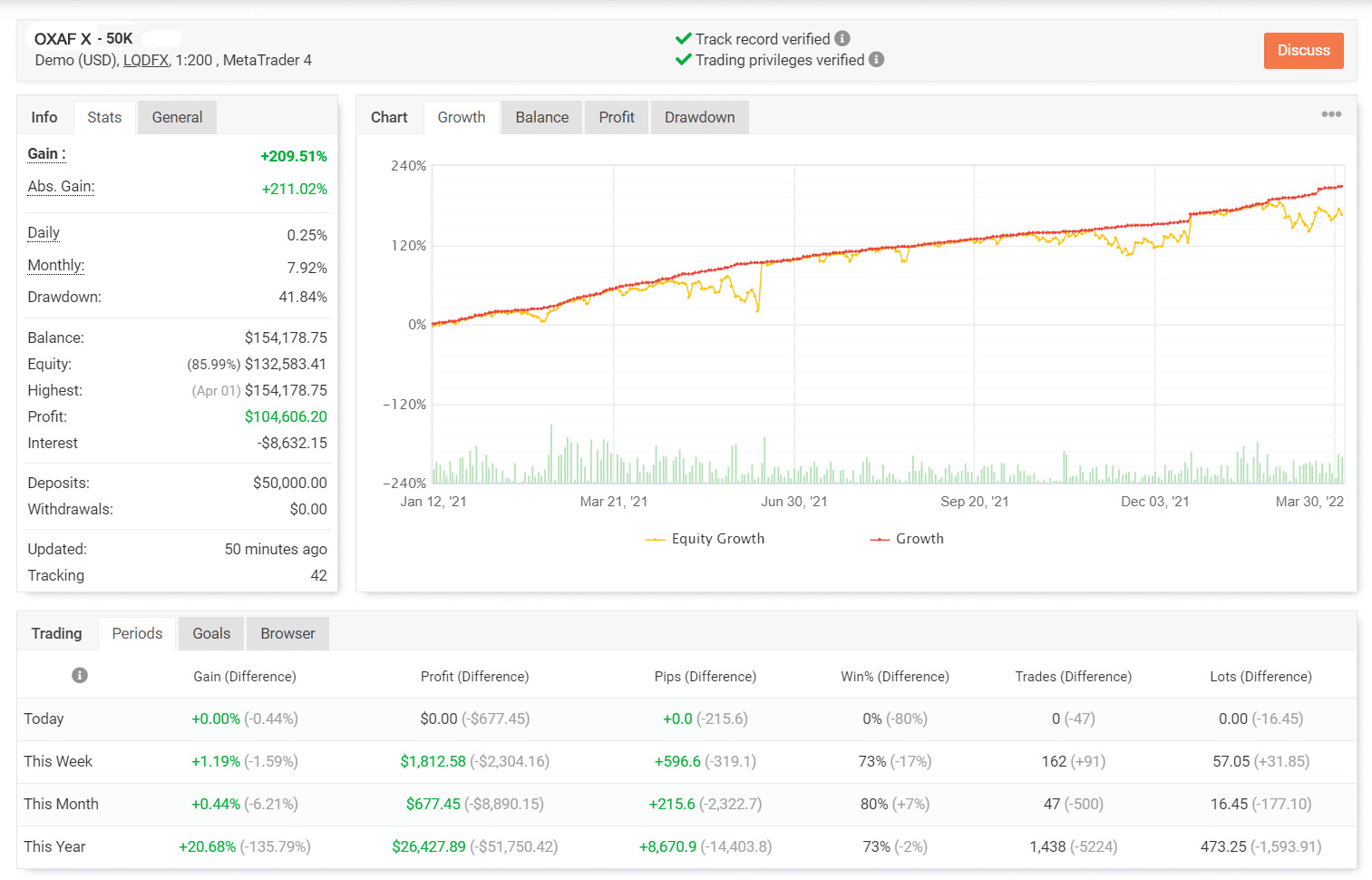Toggle Equity Growth series in chart legend
This screenshot has width=1372, height=880.
pos(705,539)
